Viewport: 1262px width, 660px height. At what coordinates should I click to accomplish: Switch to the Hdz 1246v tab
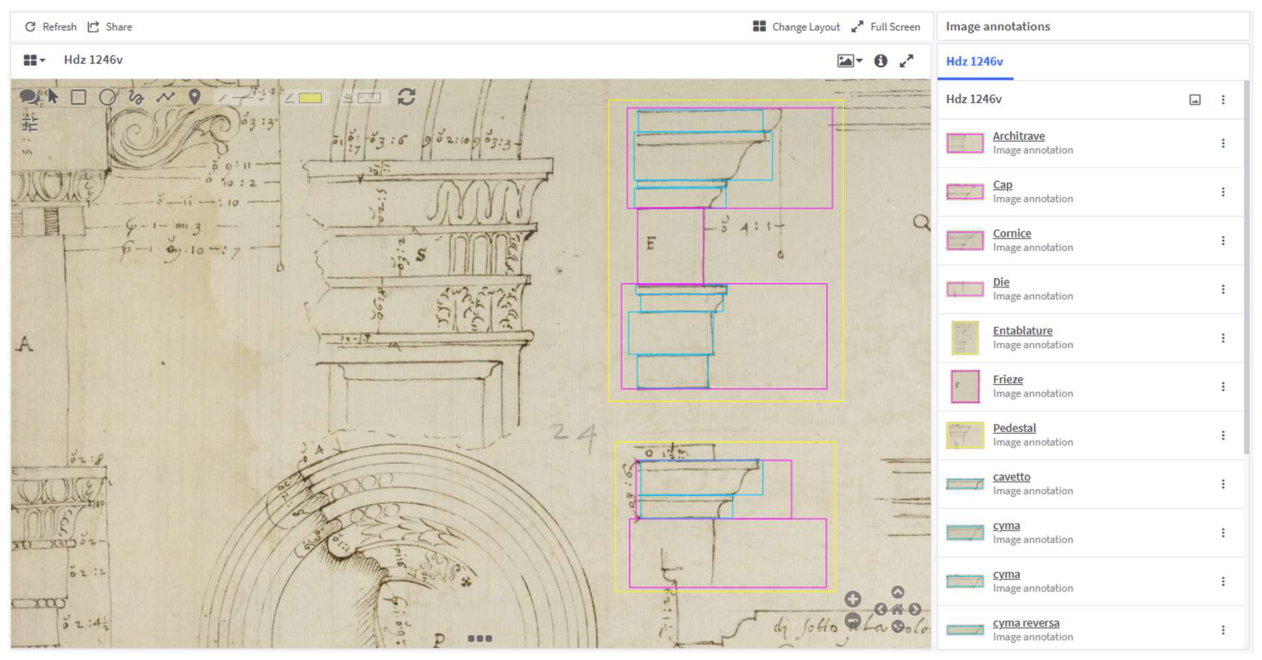pos(975,62)
